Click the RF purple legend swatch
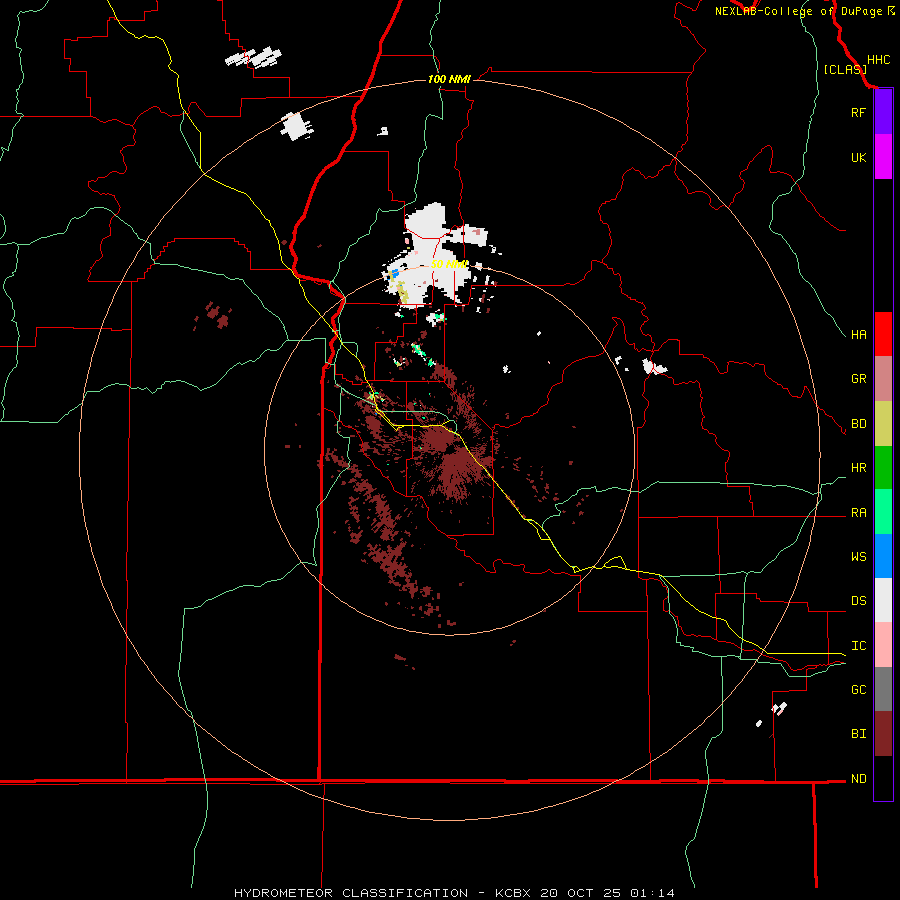 [x=883, y=112]
